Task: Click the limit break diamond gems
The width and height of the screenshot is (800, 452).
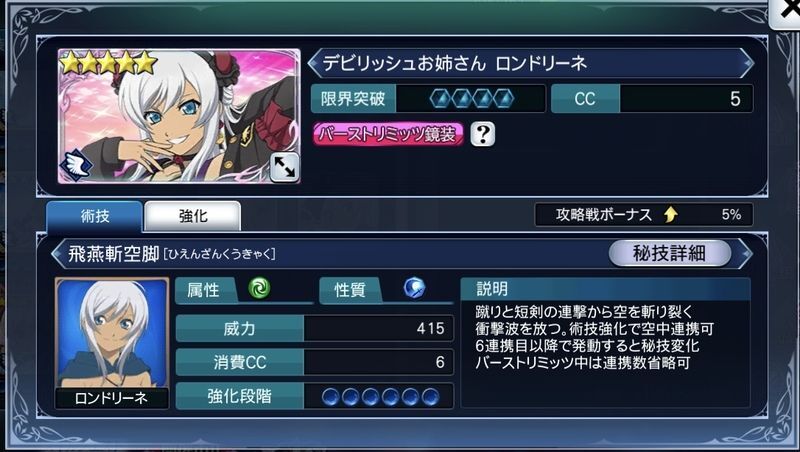Action: 471,98
